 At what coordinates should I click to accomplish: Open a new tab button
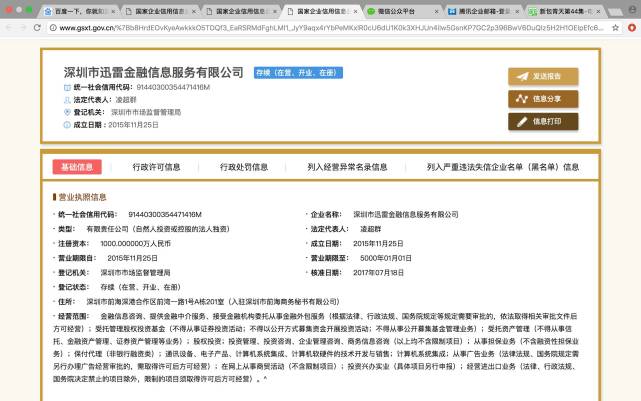615,12
